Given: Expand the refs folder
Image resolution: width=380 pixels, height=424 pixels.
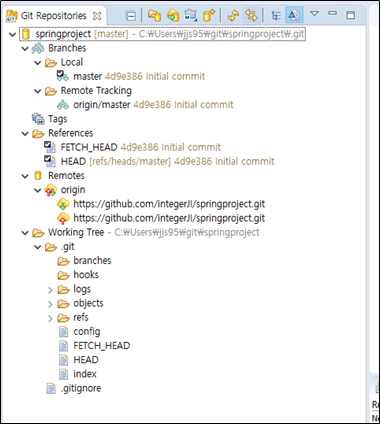Looking at the screenshot, I should [x=50, y=318].
